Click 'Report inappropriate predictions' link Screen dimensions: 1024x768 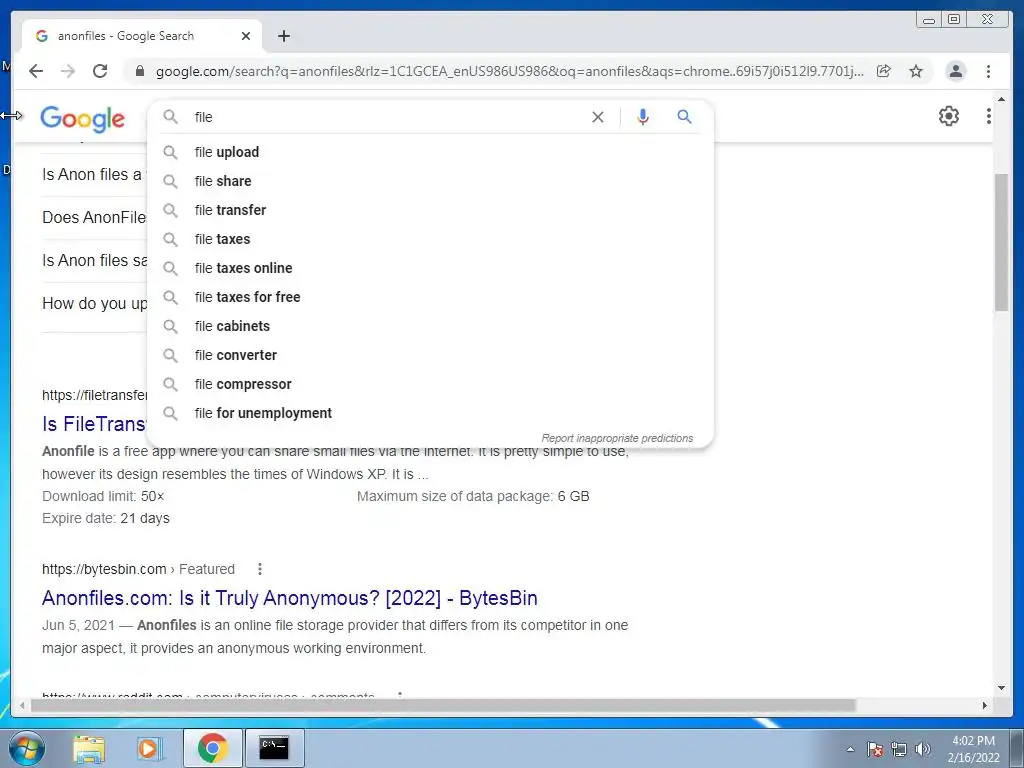pyautogui.click(x=617, y=438)
